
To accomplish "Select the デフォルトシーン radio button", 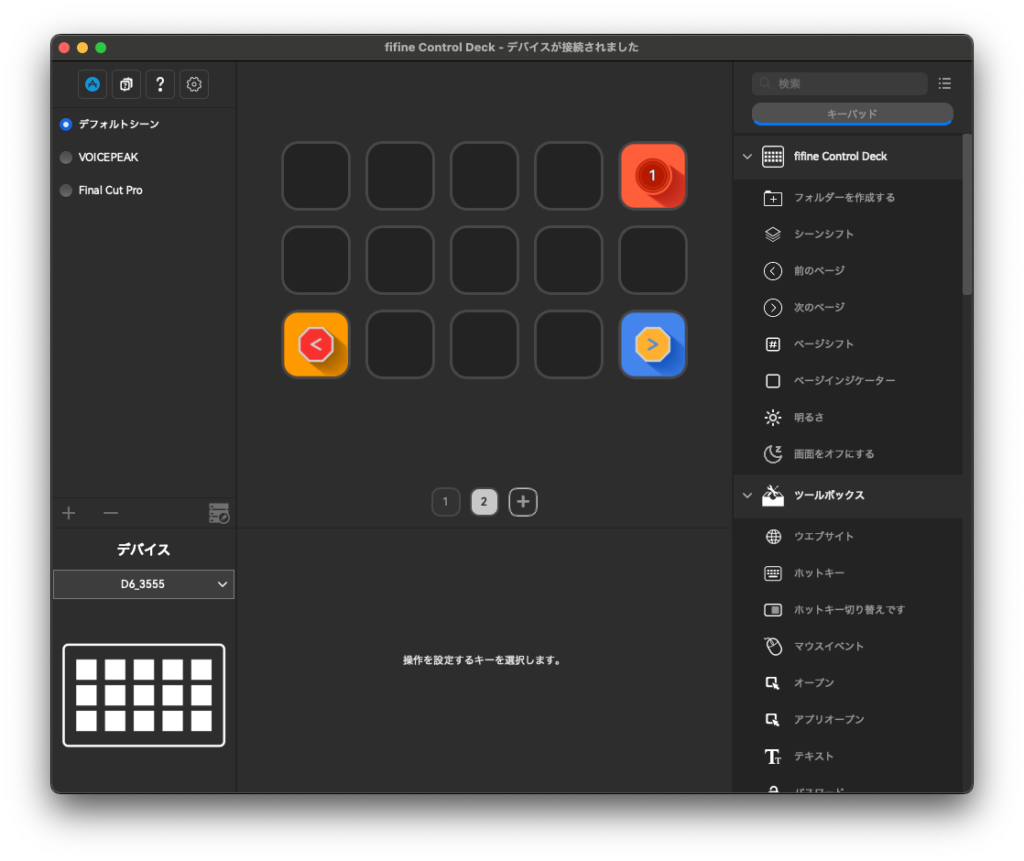I will click(x=64, y=124).
